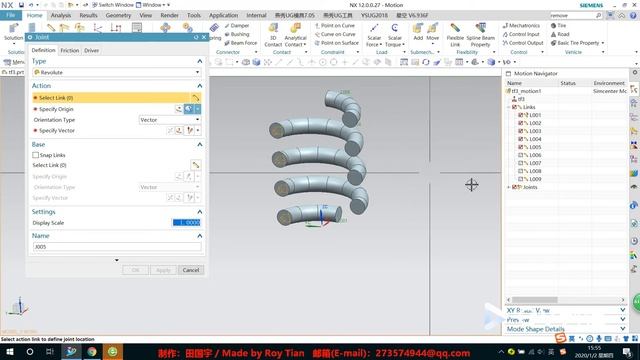Click the Base Select Link picker icon
Viewport: 640px width, 360px height.
click(196, 165)
